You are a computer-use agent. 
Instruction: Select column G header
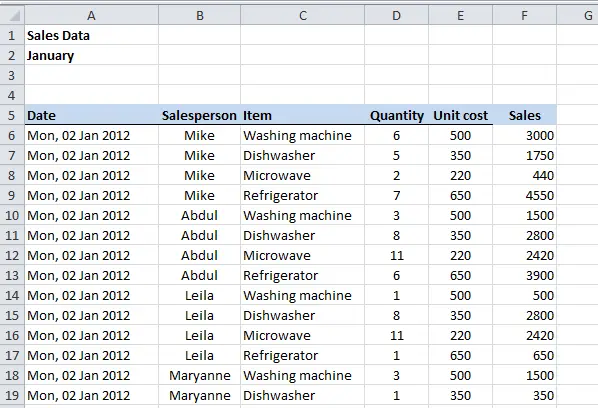click(577, 16)
